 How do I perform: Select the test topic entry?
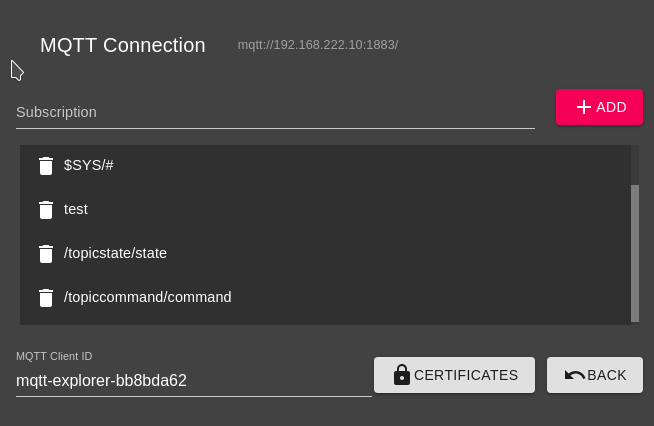point(76,209)
